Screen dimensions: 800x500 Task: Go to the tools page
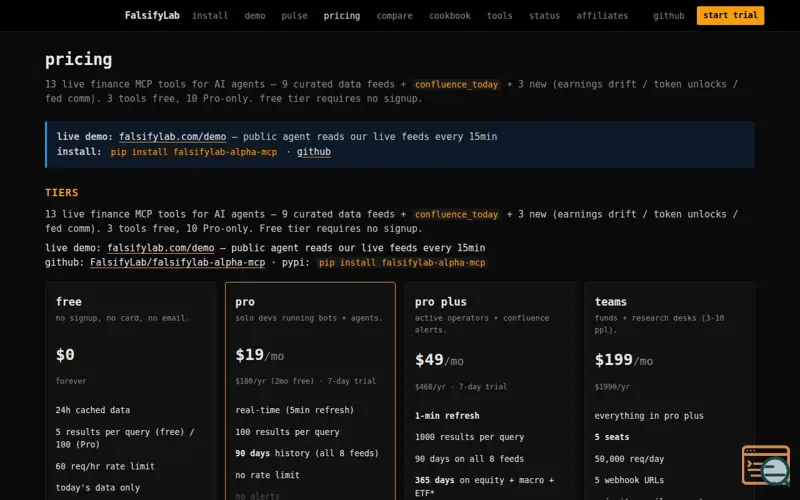coord(499,16)
